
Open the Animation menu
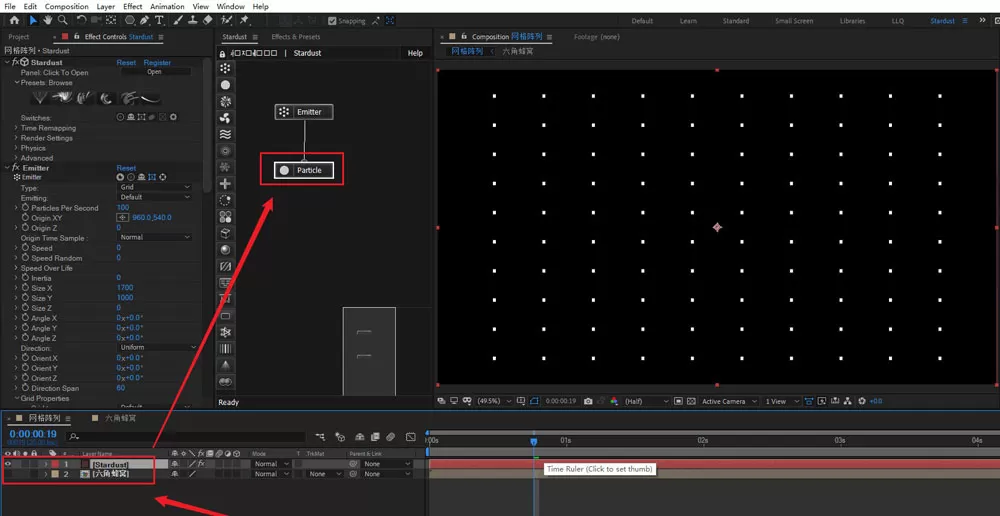coord(167,6)
